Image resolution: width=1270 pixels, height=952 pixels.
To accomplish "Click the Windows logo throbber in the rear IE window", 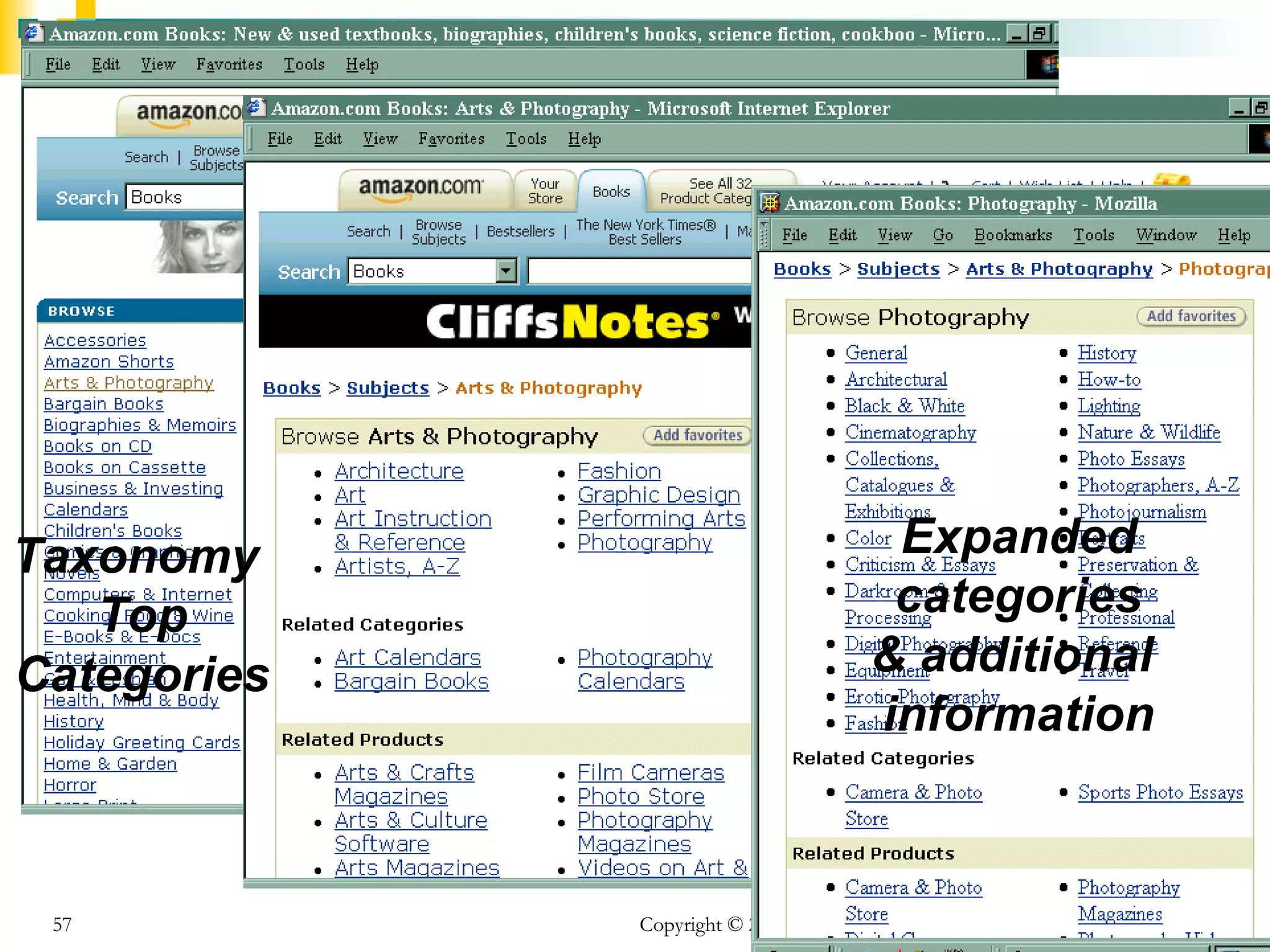I will (x=1043, y=64).
